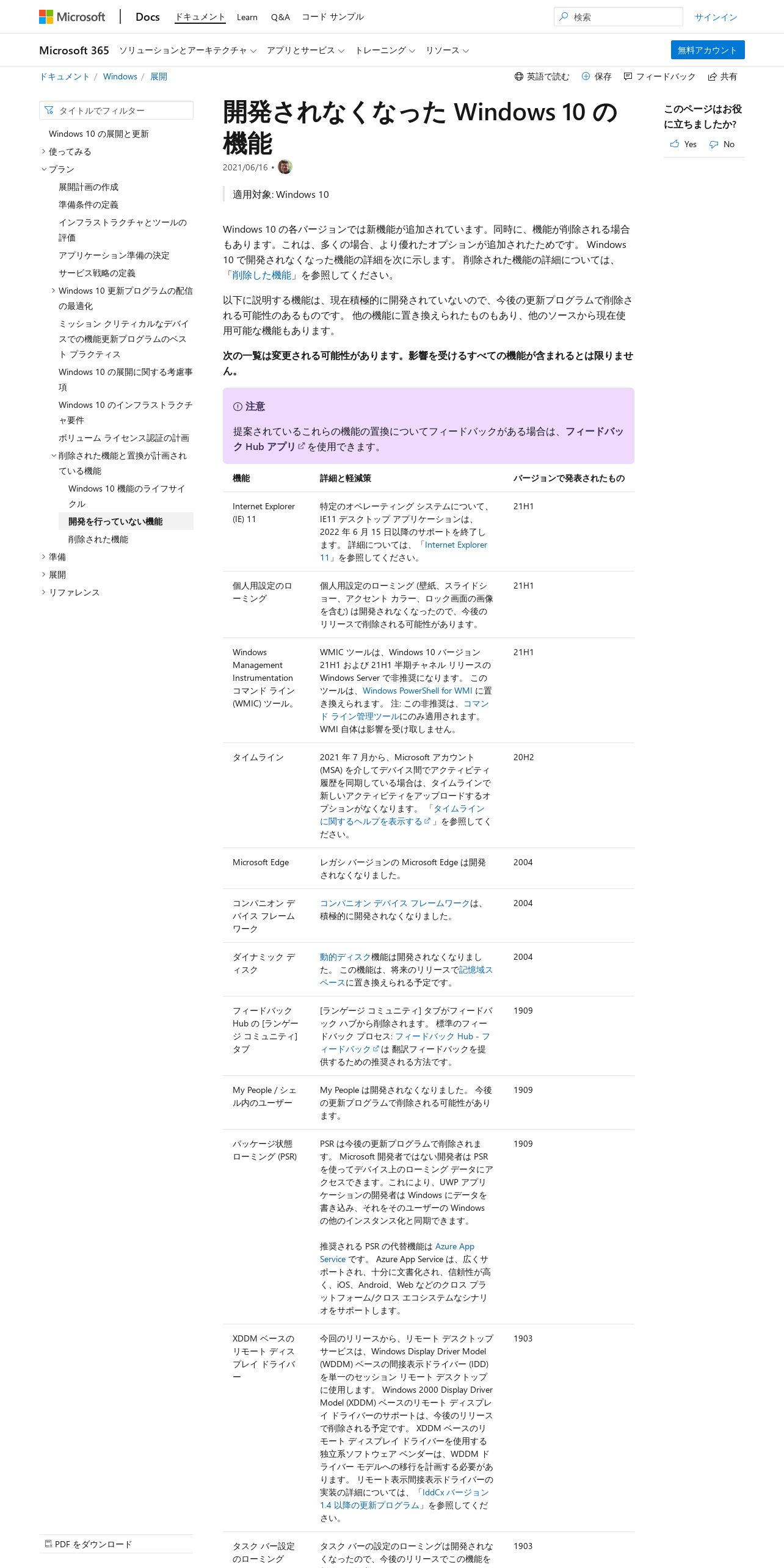
Task: Select 開発を行っていない機能 in sidebar
Action: [126, 521]
